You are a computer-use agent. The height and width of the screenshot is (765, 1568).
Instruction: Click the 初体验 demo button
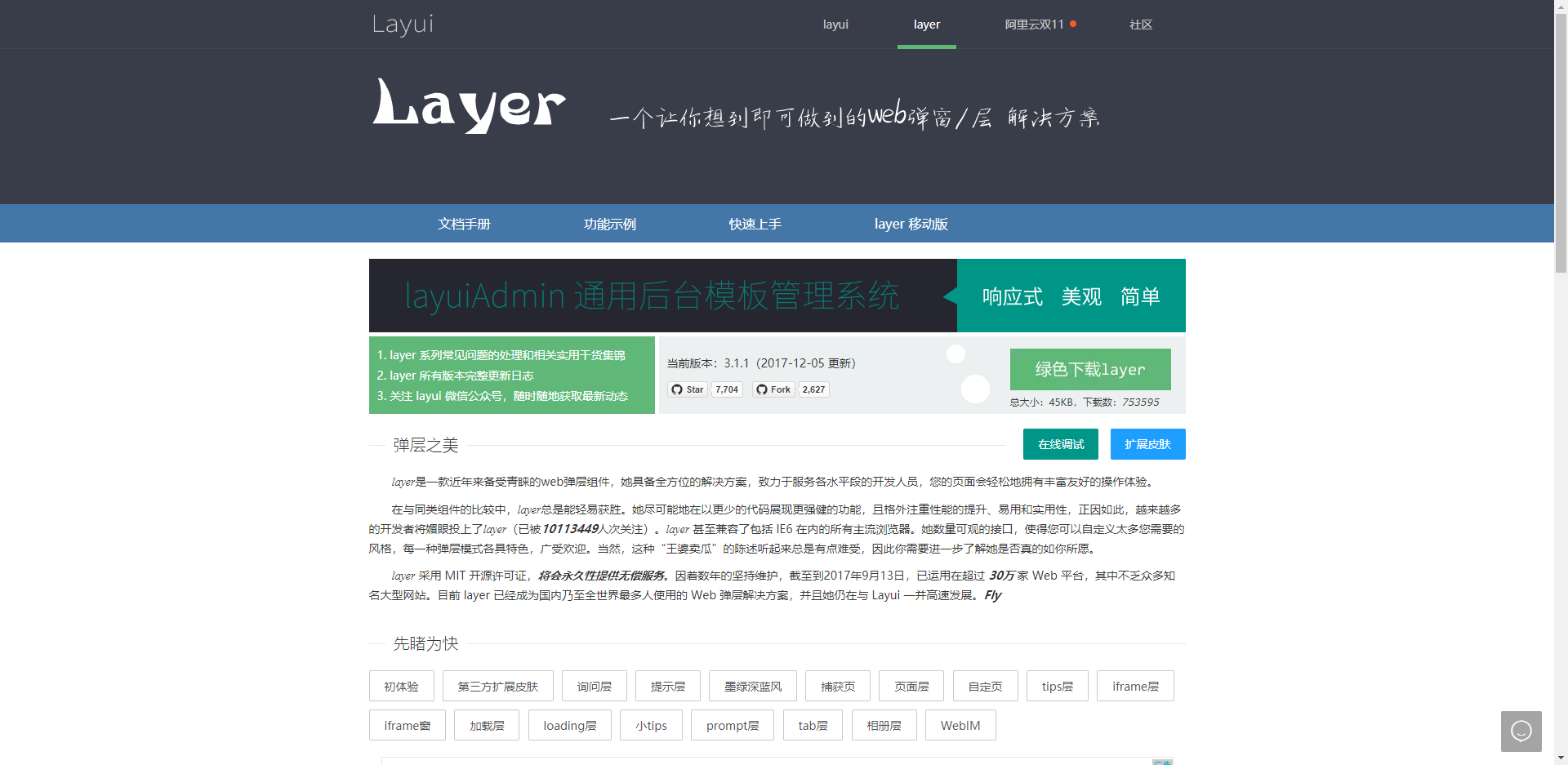(x=402, y=686)
